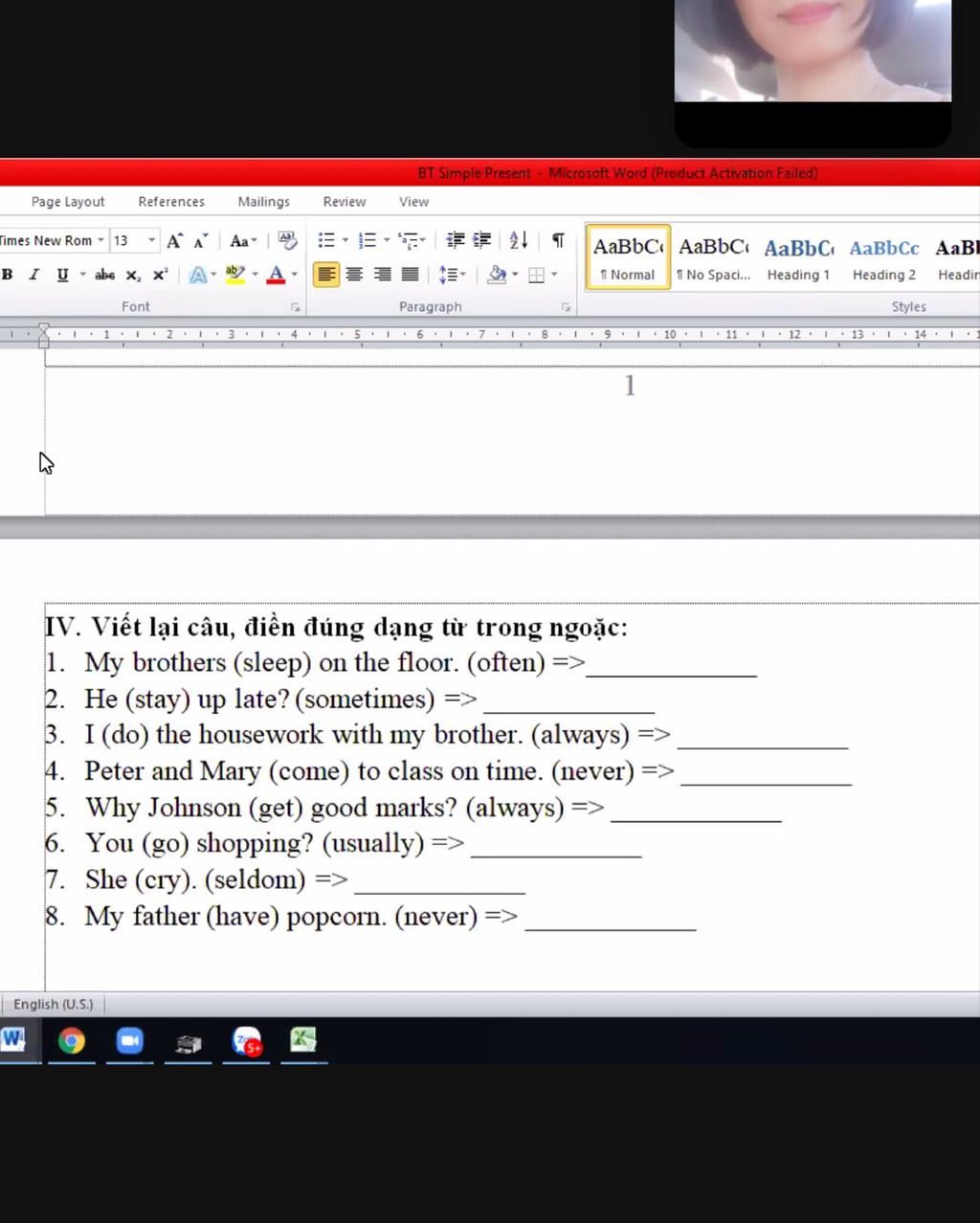Increase paragraph indent
Viewport: 980px width, 1223px height.
(x=482, y=241)
